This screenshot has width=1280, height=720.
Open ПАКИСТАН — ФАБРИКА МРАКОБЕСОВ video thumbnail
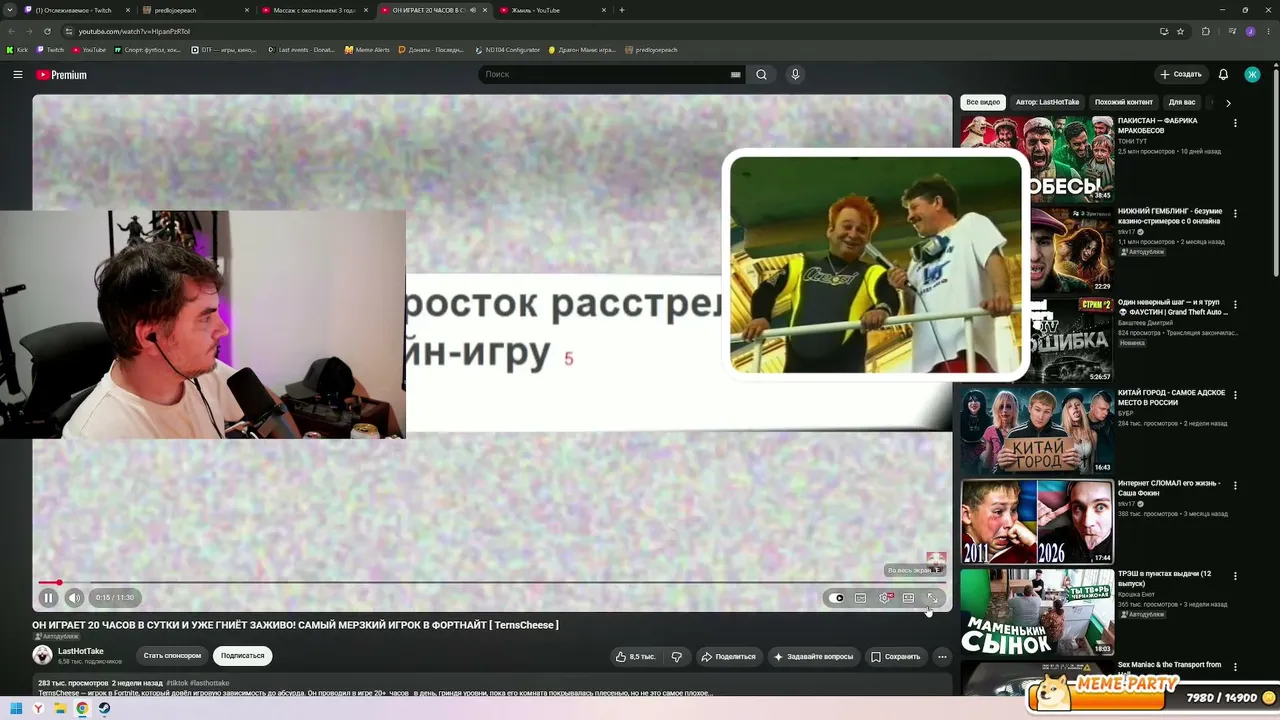click(1037, 159)
